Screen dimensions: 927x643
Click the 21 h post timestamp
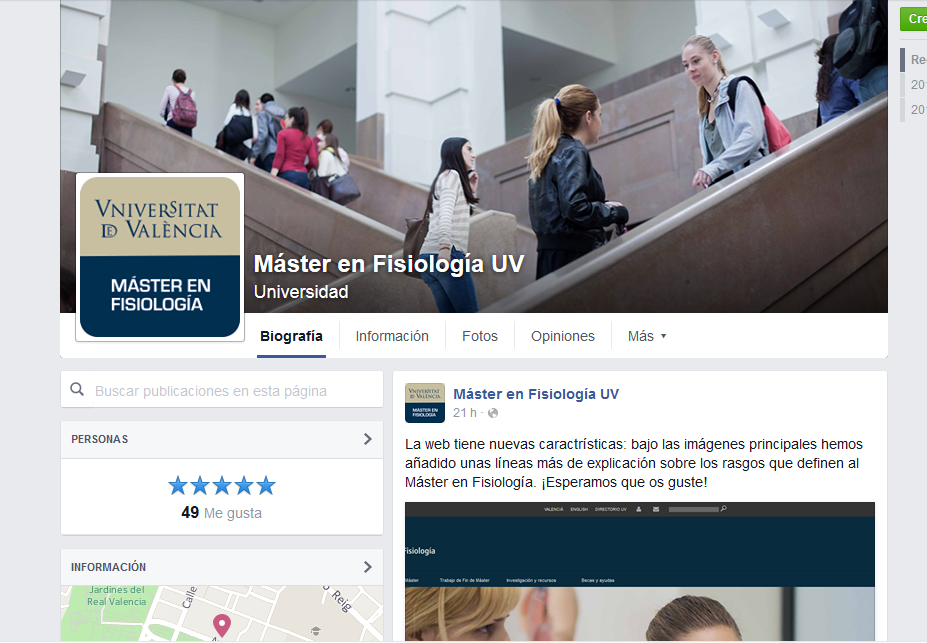464,413
